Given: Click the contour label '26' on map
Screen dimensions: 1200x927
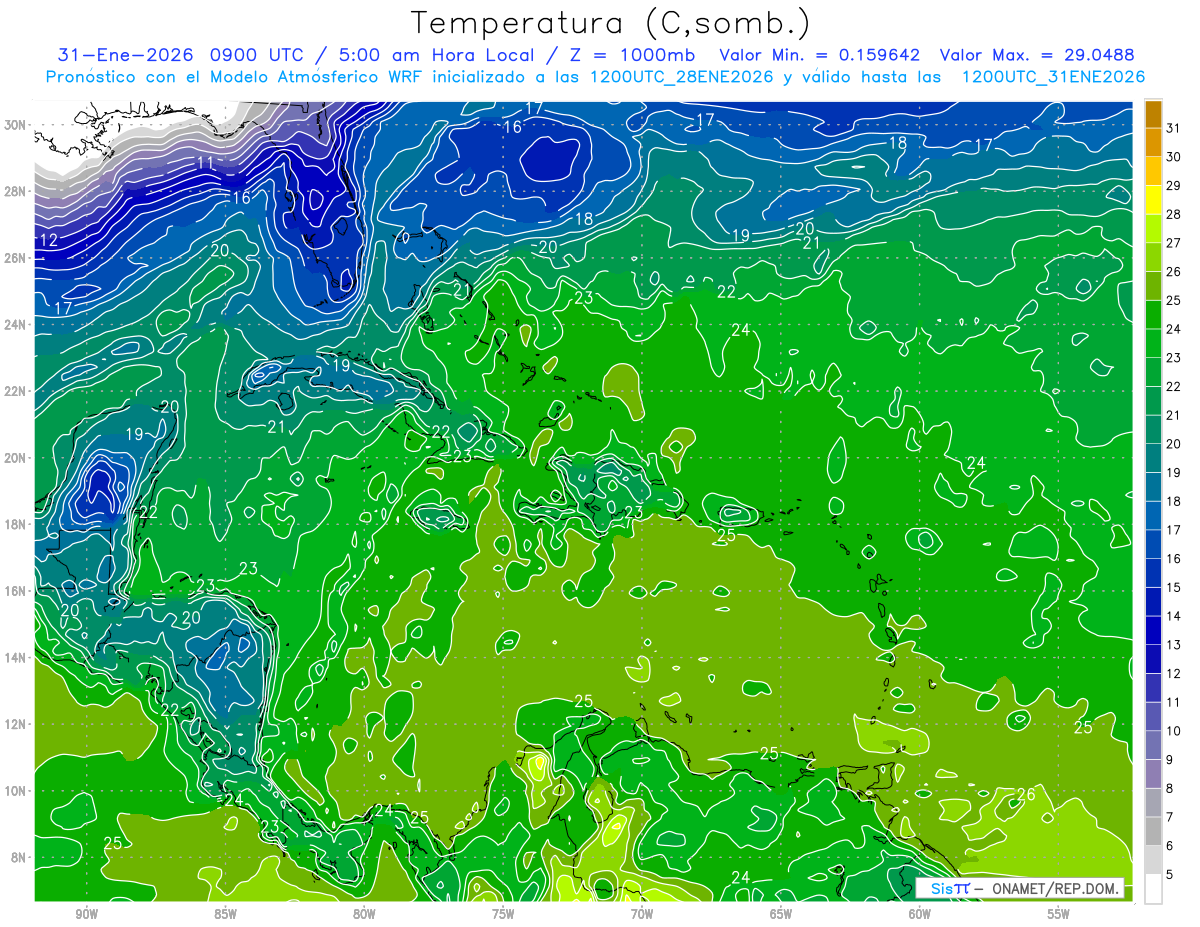Looking at the screenshot, I should click(1025, 795).
